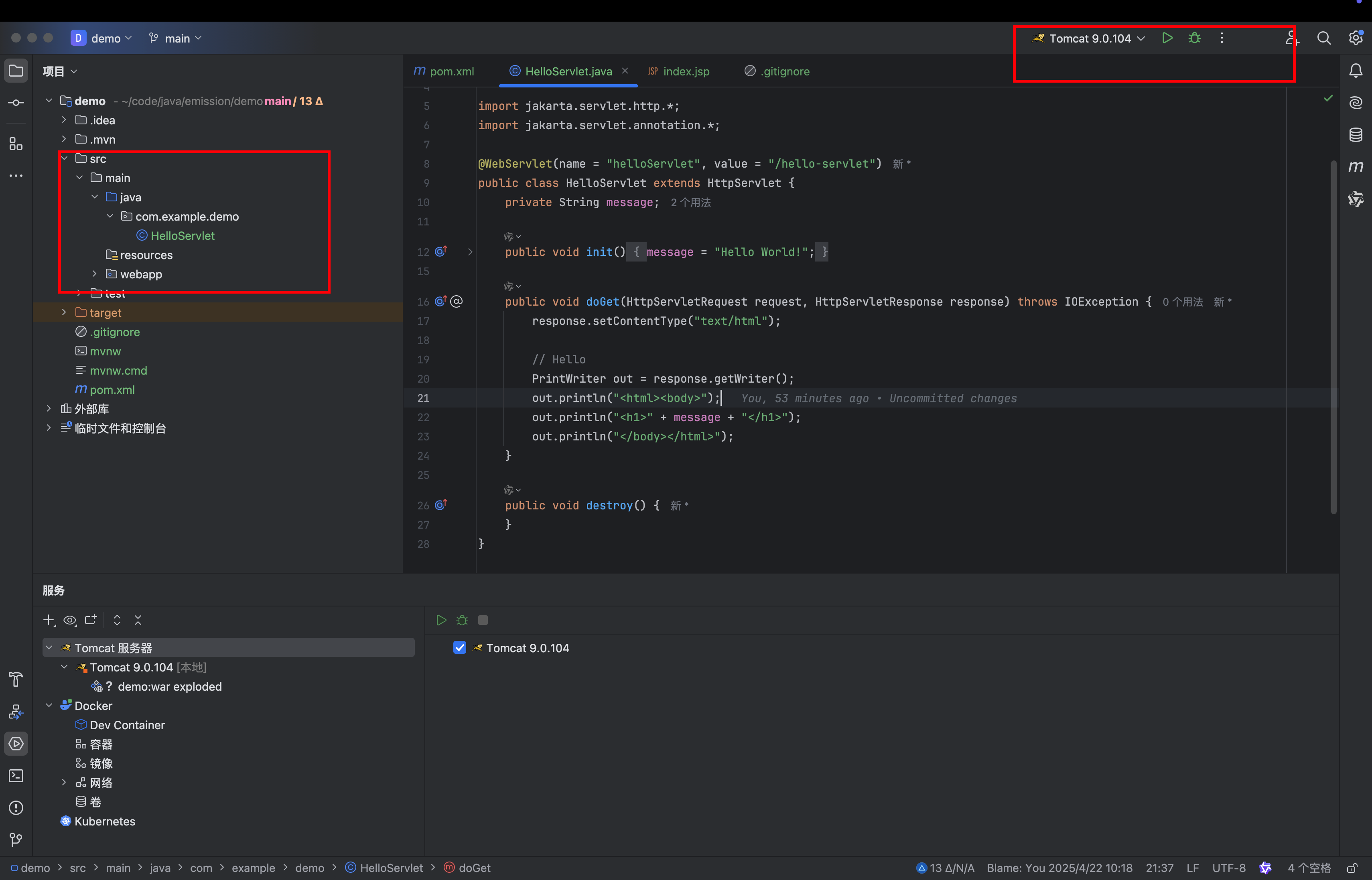Viewport: 1372px width, 880px height.
Task: Uncheck the Tomcat 9.0.104 checkbox
Action: coord(459,647)
